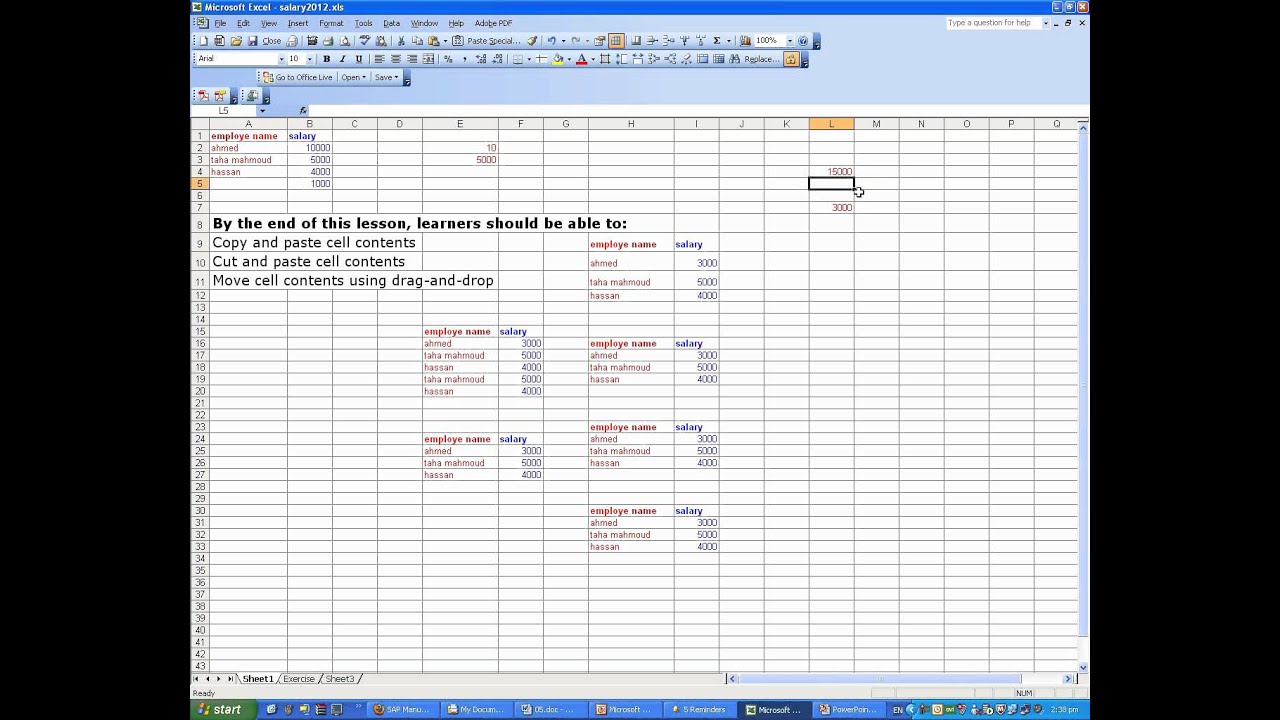Toggle bold formatting
Viewport: 1280px width, 720px height.
click(x=326, y=59)
